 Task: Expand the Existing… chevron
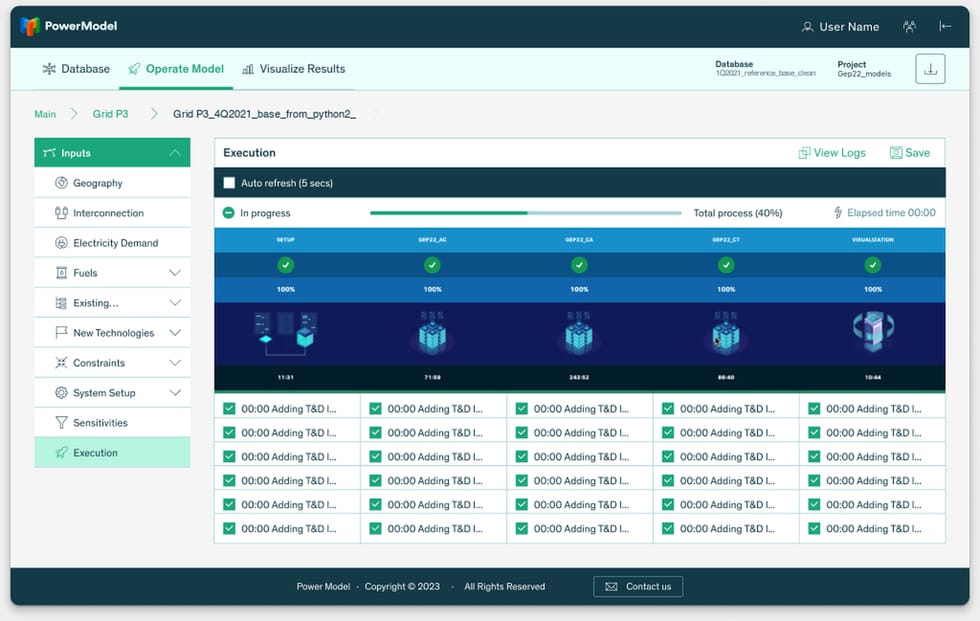pyautogui.click(x=175, y=303)
